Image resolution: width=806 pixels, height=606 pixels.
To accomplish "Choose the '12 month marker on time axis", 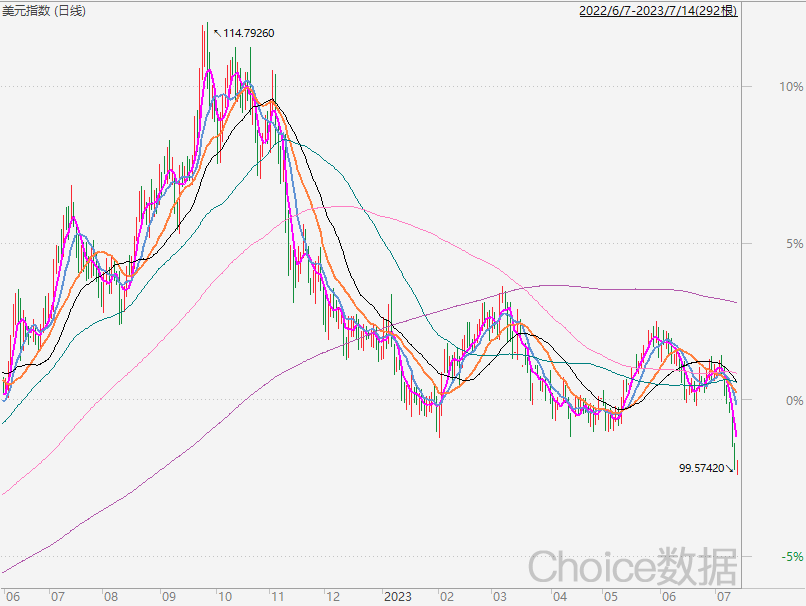I will 332,596.
